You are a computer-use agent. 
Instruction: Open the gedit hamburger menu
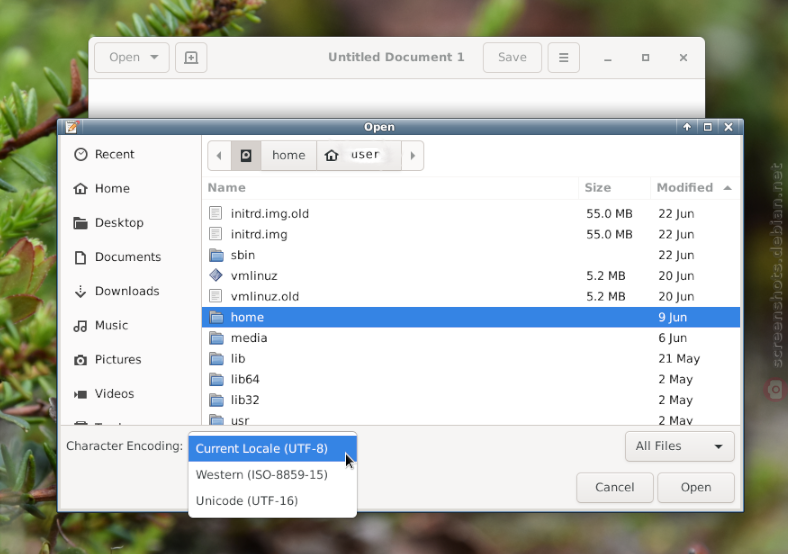563,57
